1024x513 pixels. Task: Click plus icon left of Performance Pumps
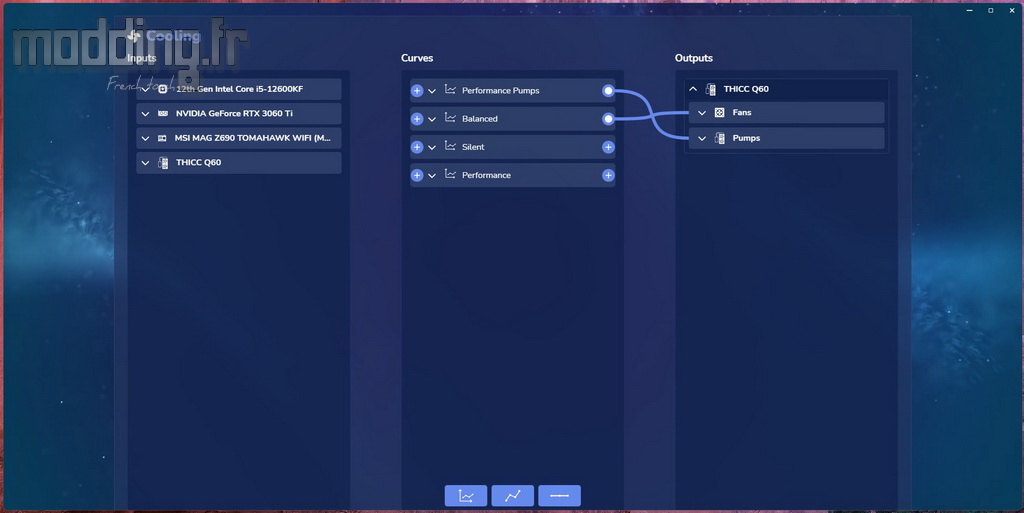pos(417,91)
